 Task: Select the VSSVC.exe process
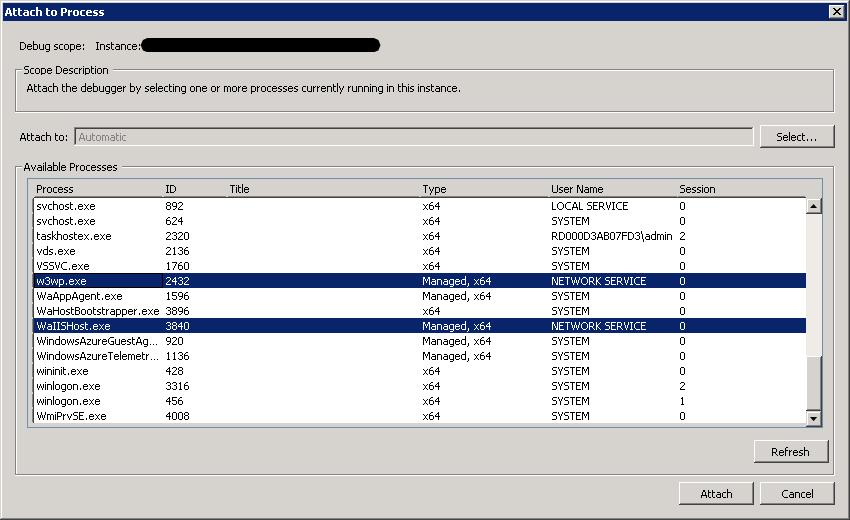coord(420,266)
